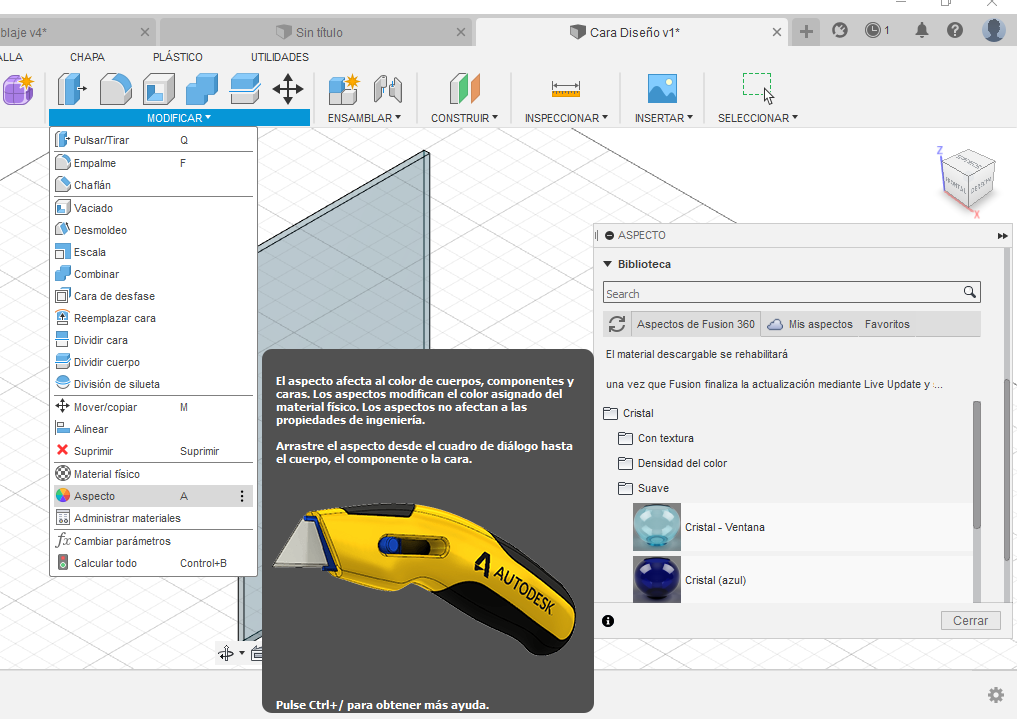Select Pulsar/Tirar from Modificar menu
The height and width of the screenshot is (719, 1017).
coord(154,140)
